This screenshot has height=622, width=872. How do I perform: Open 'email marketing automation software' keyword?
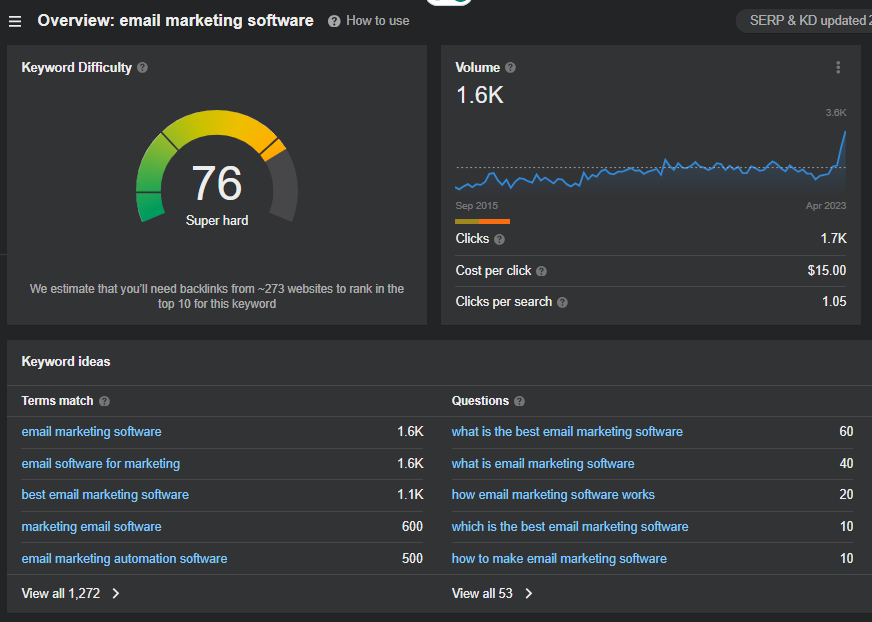point(124,558)
